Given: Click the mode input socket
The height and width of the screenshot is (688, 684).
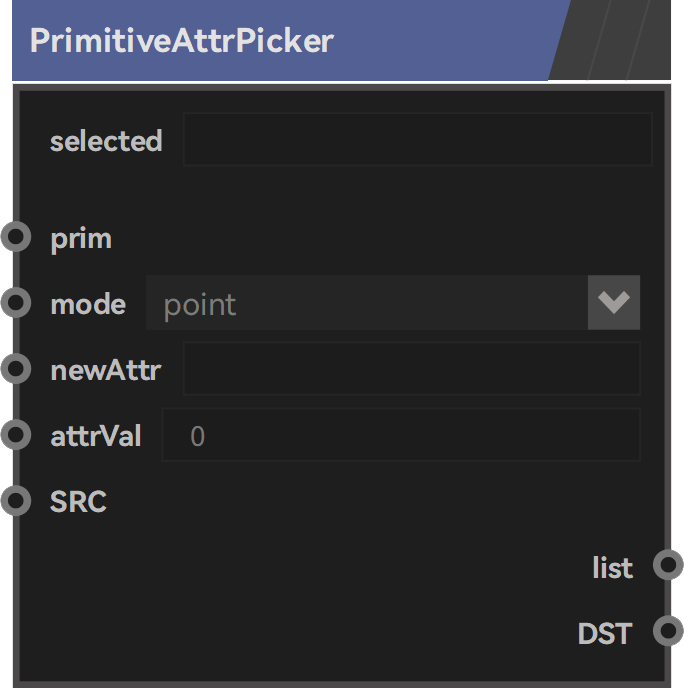Looking at the screenshot, I should [16, 302].
